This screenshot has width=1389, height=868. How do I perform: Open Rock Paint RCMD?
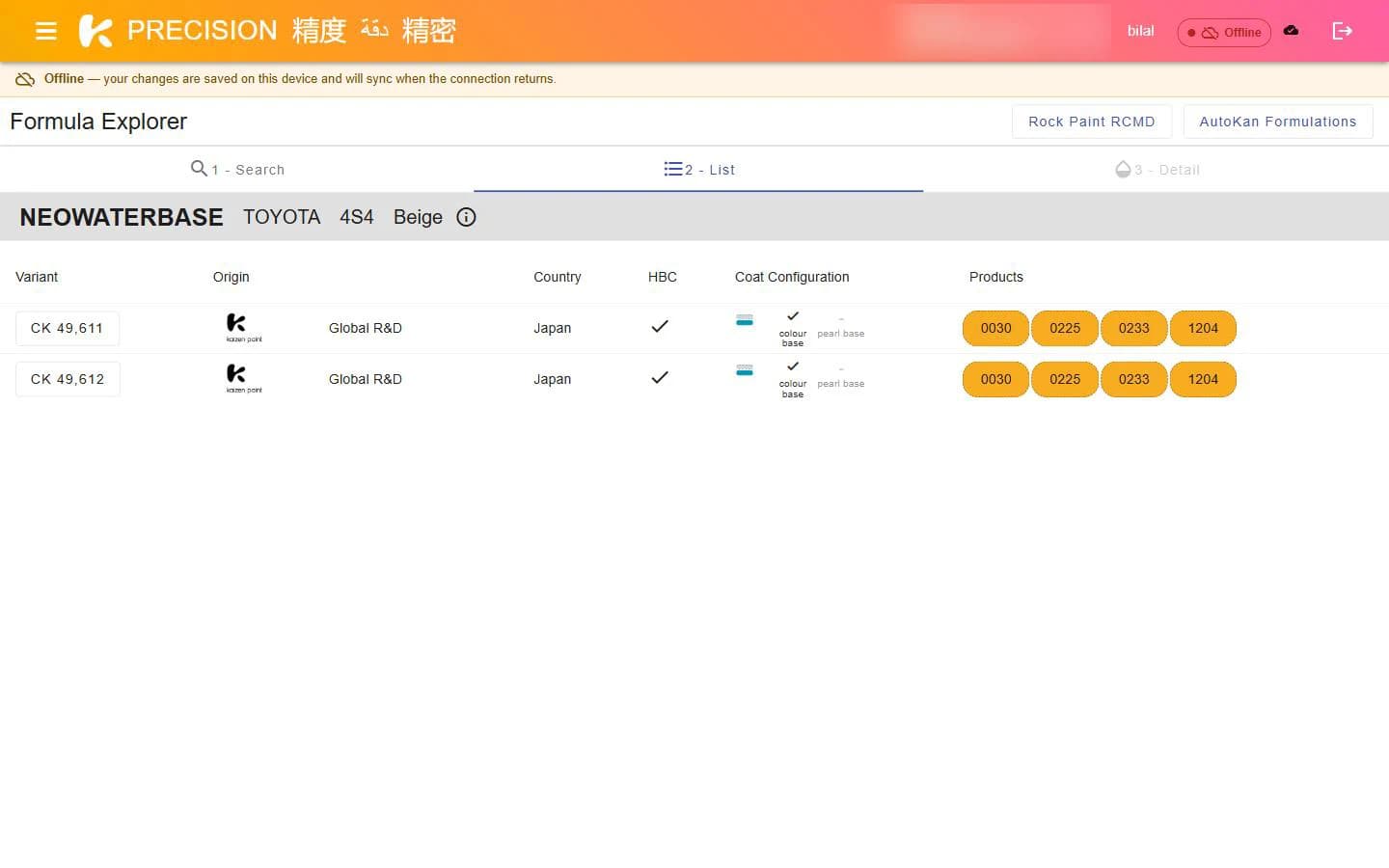tap(1091, 122)
